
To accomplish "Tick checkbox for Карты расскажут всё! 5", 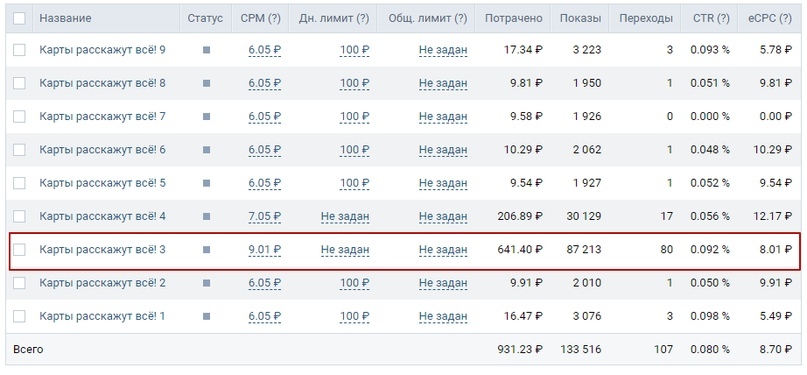I will [x=19, y=183].
